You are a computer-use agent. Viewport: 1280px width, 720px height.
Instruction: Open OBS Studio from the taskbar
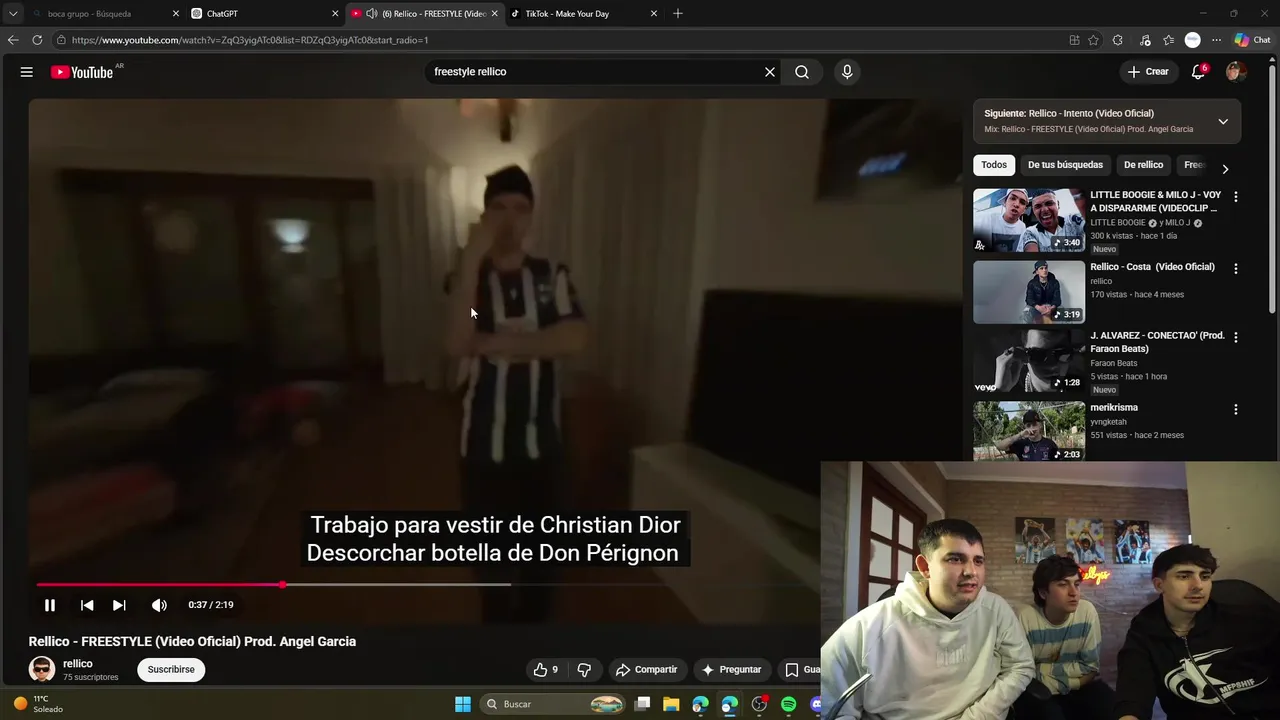coord(760,704)
